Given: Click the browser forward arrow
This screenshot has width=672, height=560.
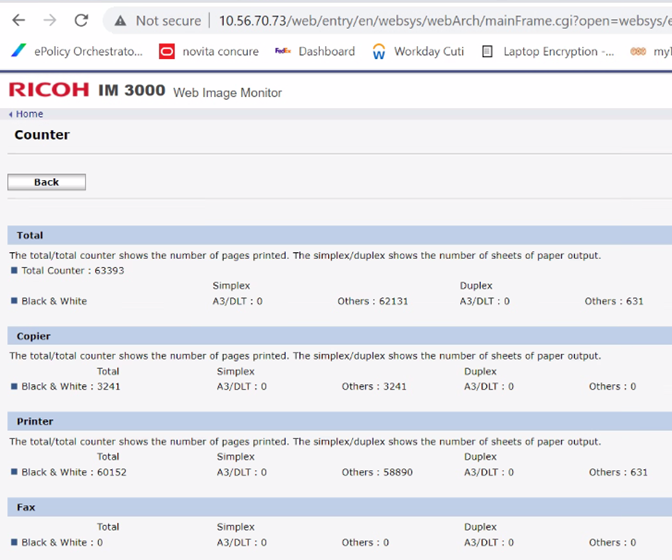Looking at the screenshot, I should click(50, 20).
